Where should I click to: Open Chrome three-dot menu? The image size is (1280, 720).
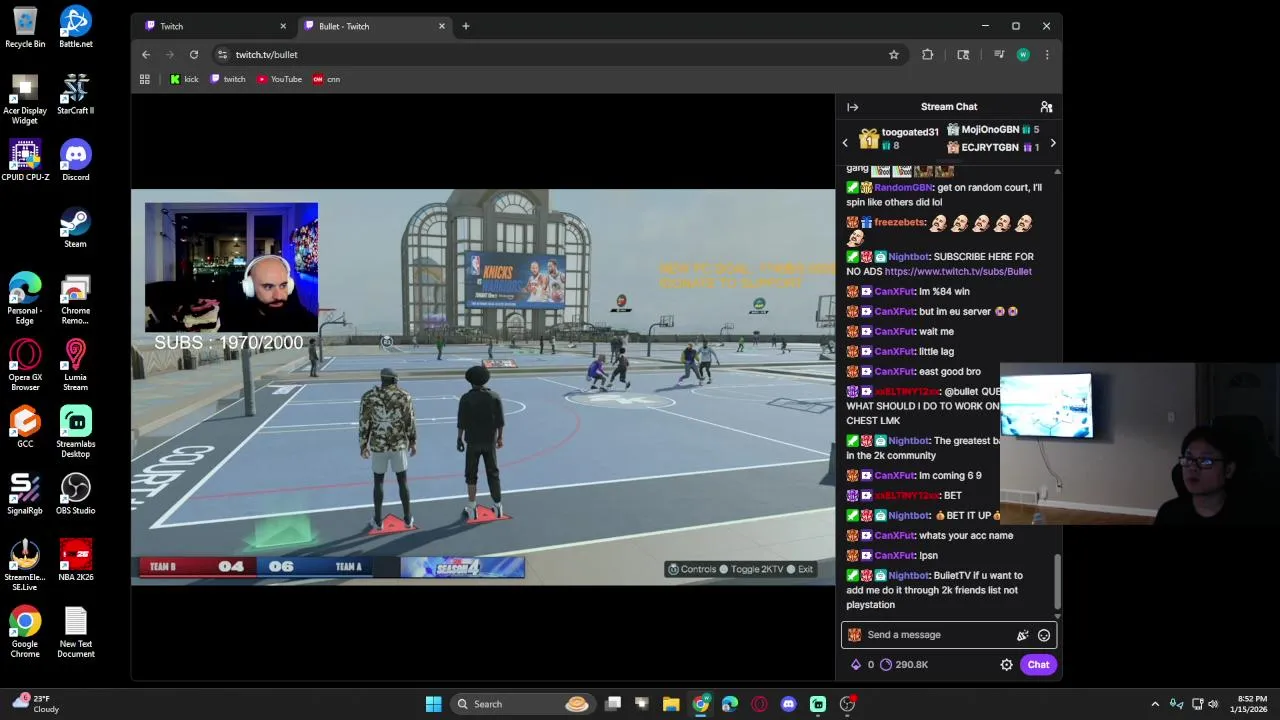tap(1047, 55)
